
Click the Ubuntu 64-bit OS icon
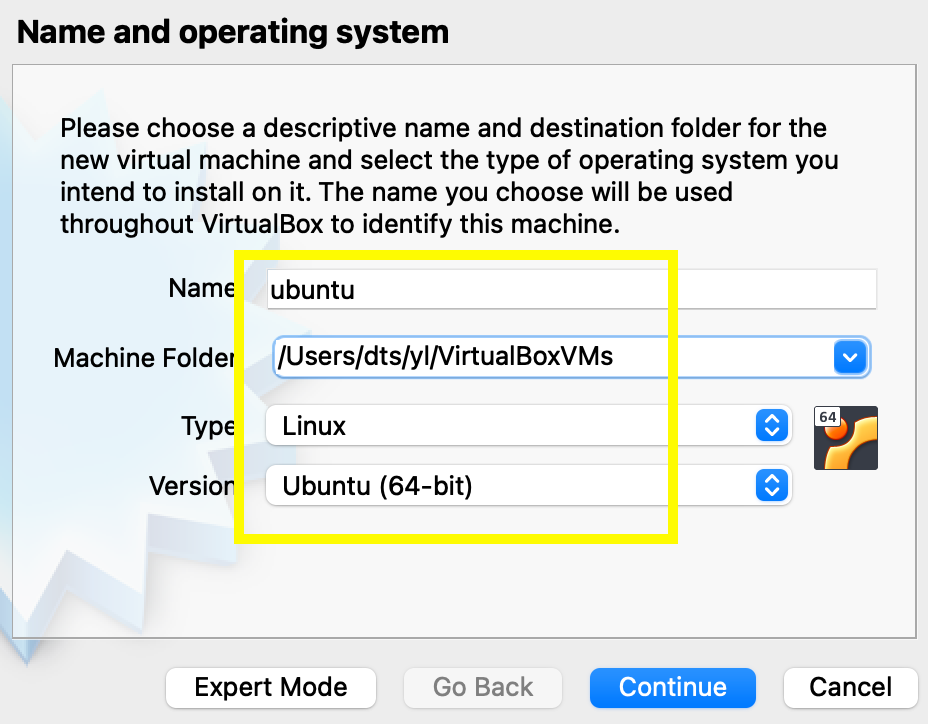coord(845,437)
